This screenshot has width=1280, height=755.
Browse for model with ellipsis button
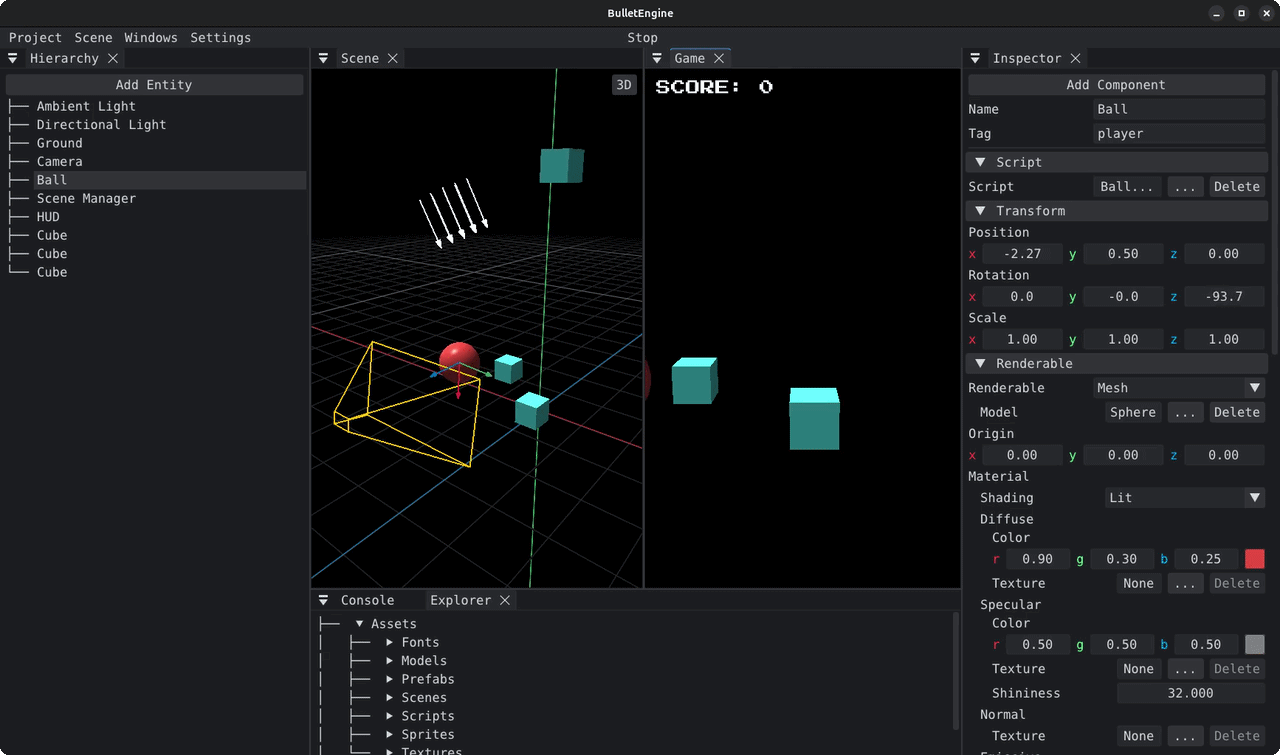click(x=1186, y=412)
